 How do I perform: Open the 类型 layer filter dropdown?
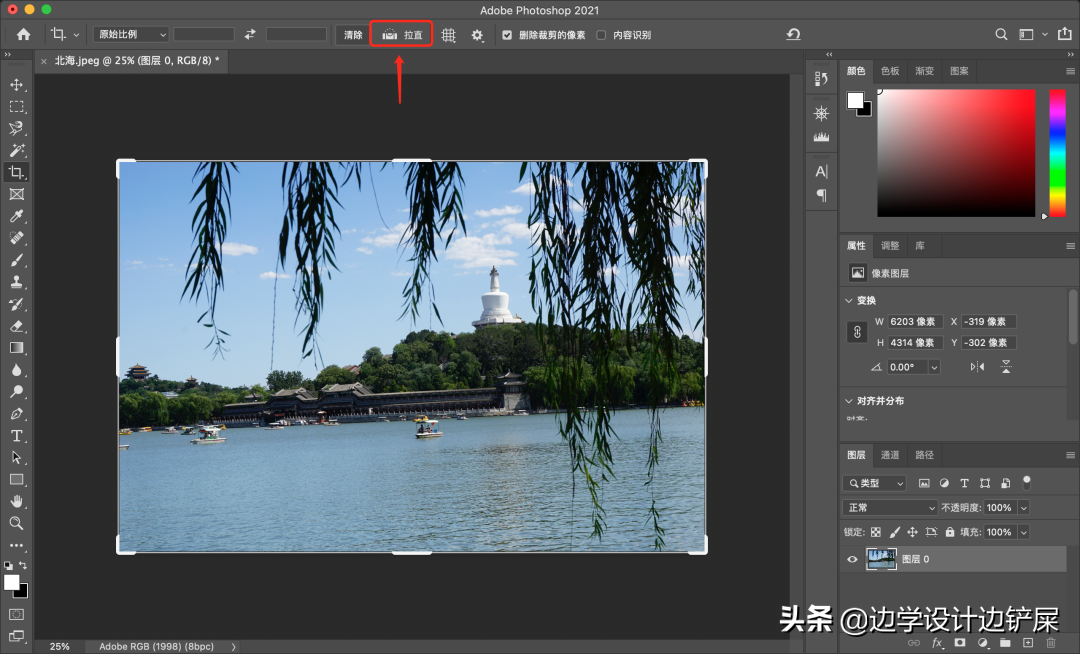coord(875,483)
